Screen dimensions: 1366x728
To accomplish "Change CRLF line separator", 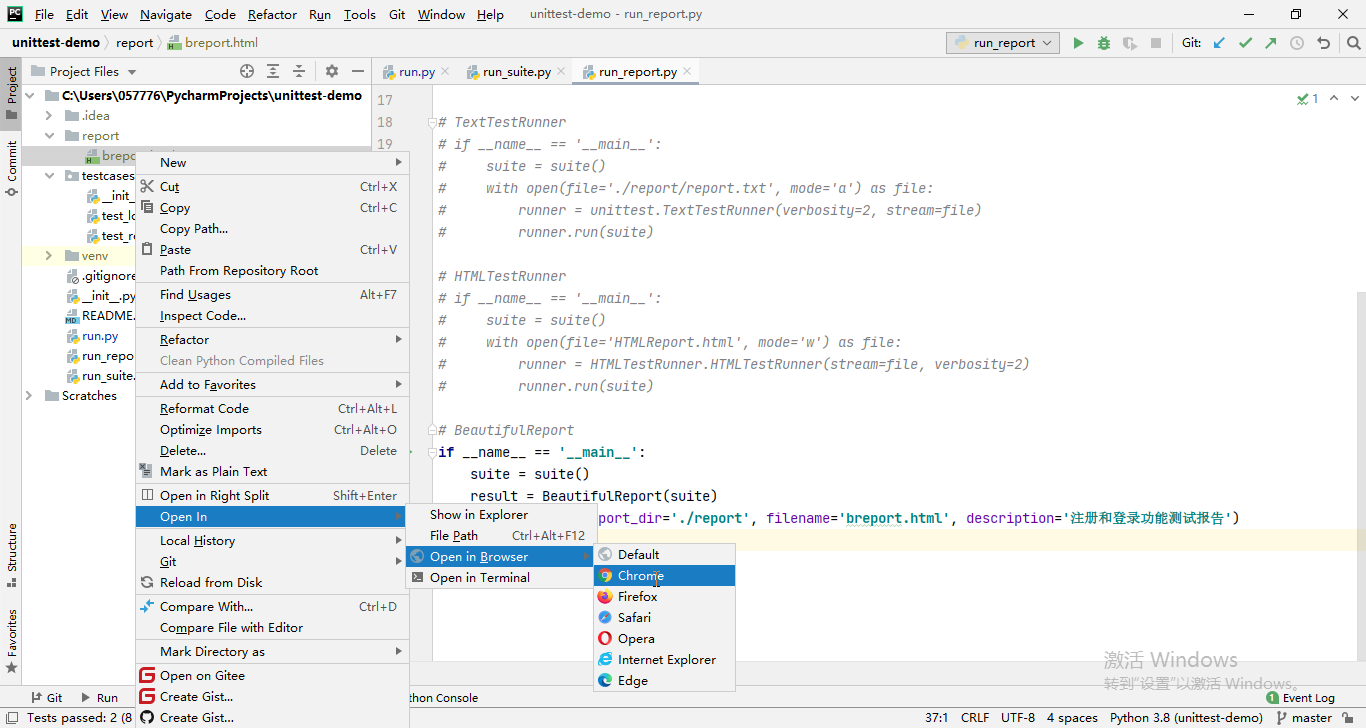I will [975, 718].
